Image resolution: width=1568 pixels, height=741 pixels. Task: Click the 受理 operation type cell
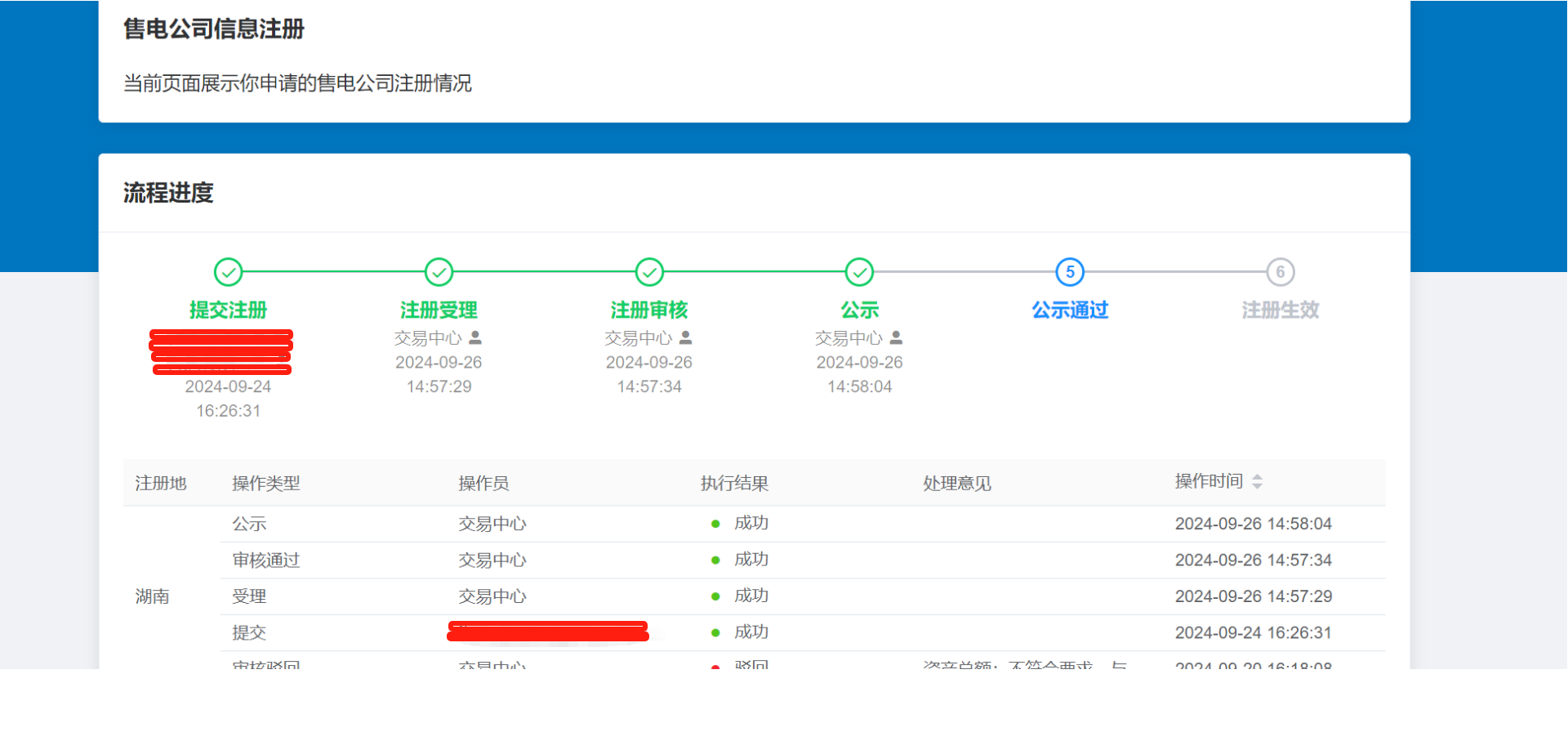(x=249, y=596)
